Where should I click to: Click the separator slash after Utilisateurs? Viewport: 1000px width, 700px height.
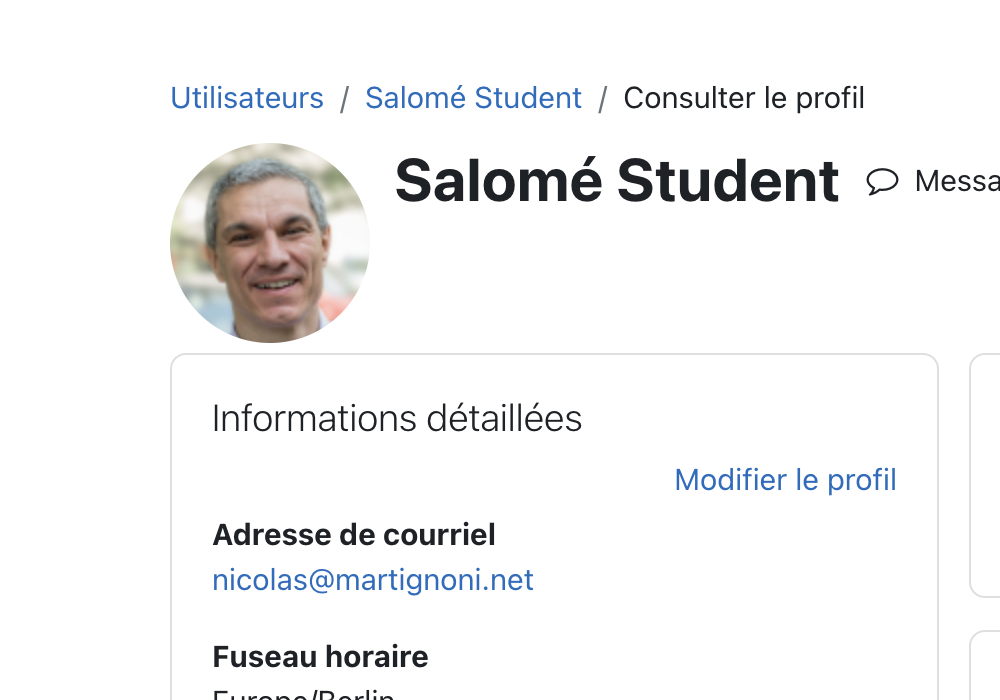[x=344, y=99]
